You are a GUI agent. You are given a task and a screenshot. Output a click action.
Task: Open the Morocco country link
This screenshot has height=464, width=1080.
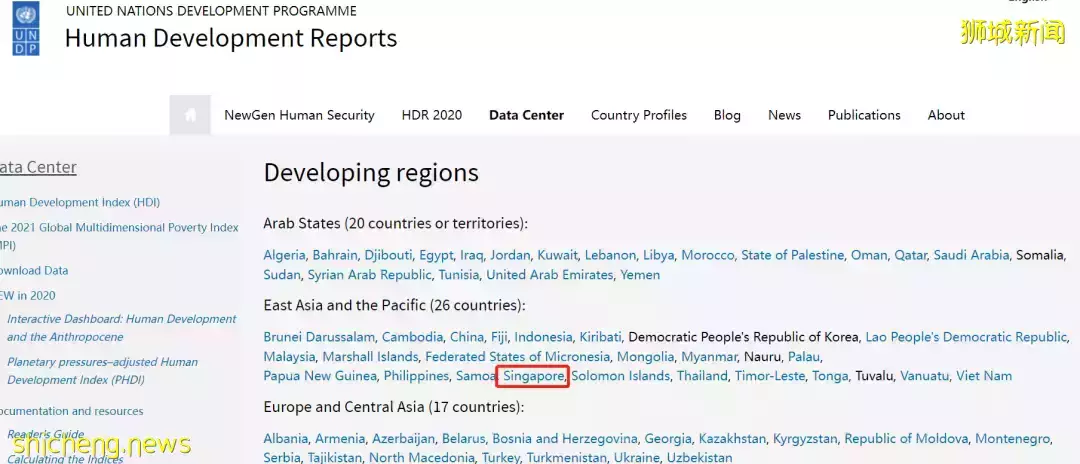(x=707, y=255)
